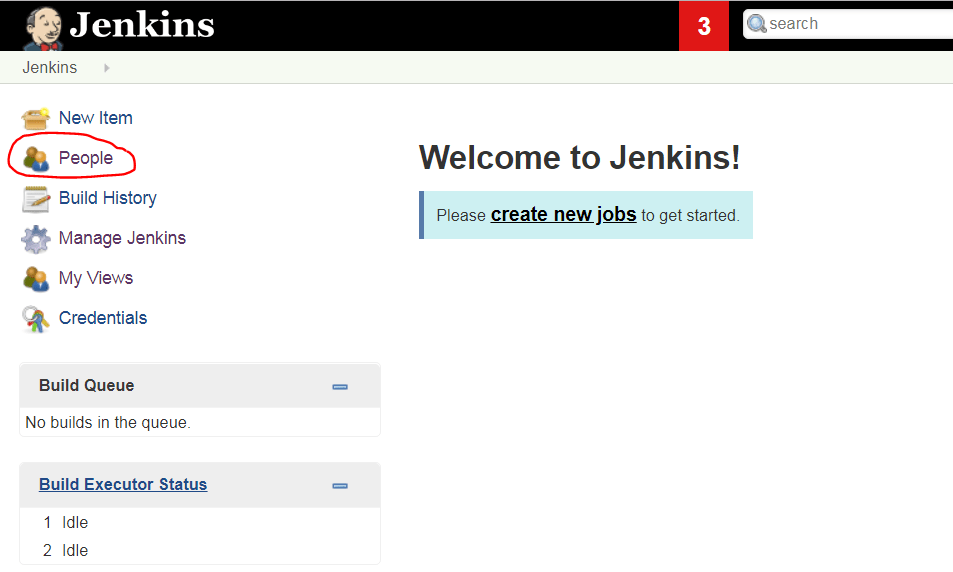Expand the breadcrumb arrow next to Jenkins
The image size is (953, 572).
pyautogui.click(x=107, y=67)
